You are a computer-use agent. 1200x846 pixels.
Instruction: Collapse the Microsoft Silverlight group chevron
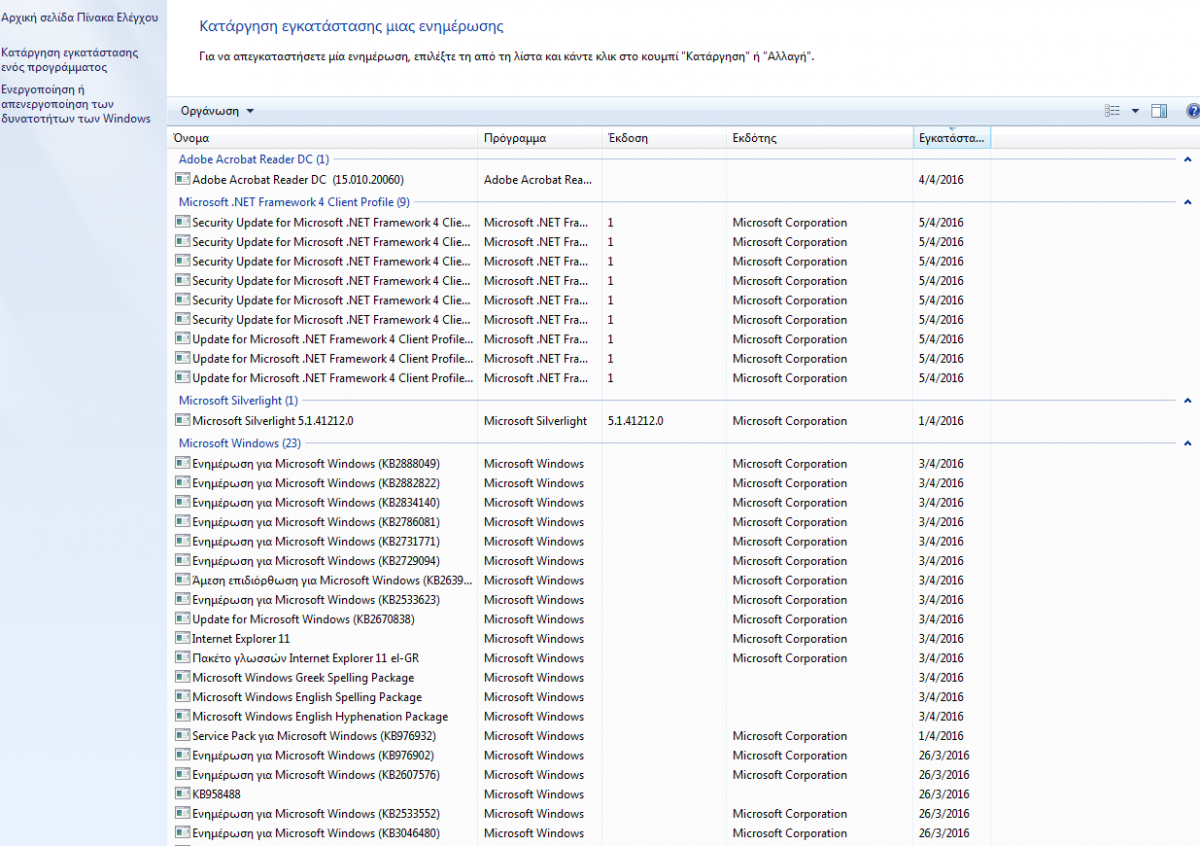pyautogui.click(x=1187, y=401)
